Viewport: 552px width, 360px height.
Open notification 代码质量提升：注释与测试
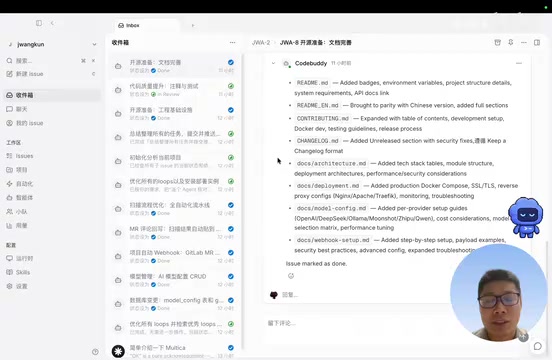coord(174,90)
